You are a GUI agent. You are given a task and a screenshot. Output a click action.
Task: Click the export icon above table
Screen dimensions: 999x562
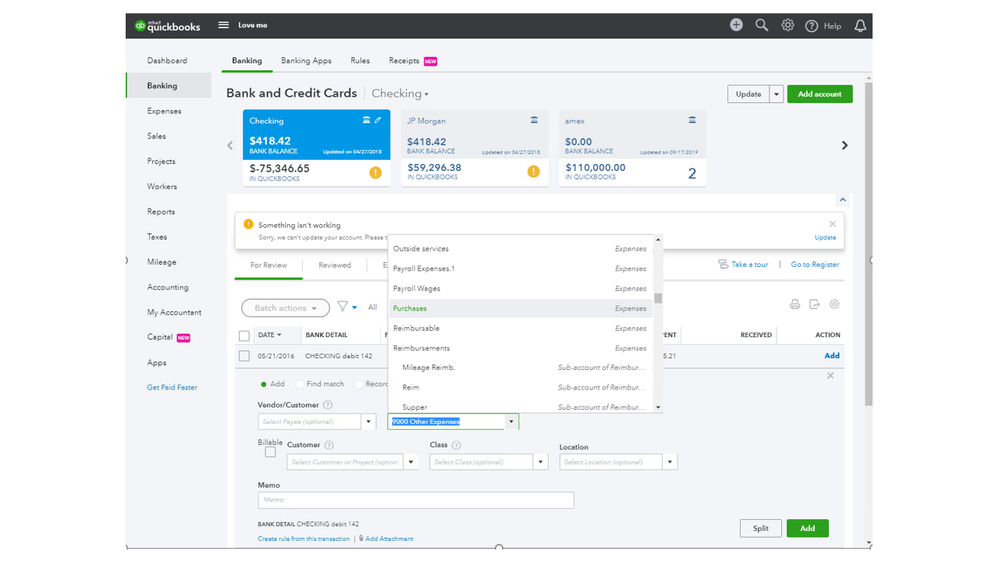(x=814, y=304)
